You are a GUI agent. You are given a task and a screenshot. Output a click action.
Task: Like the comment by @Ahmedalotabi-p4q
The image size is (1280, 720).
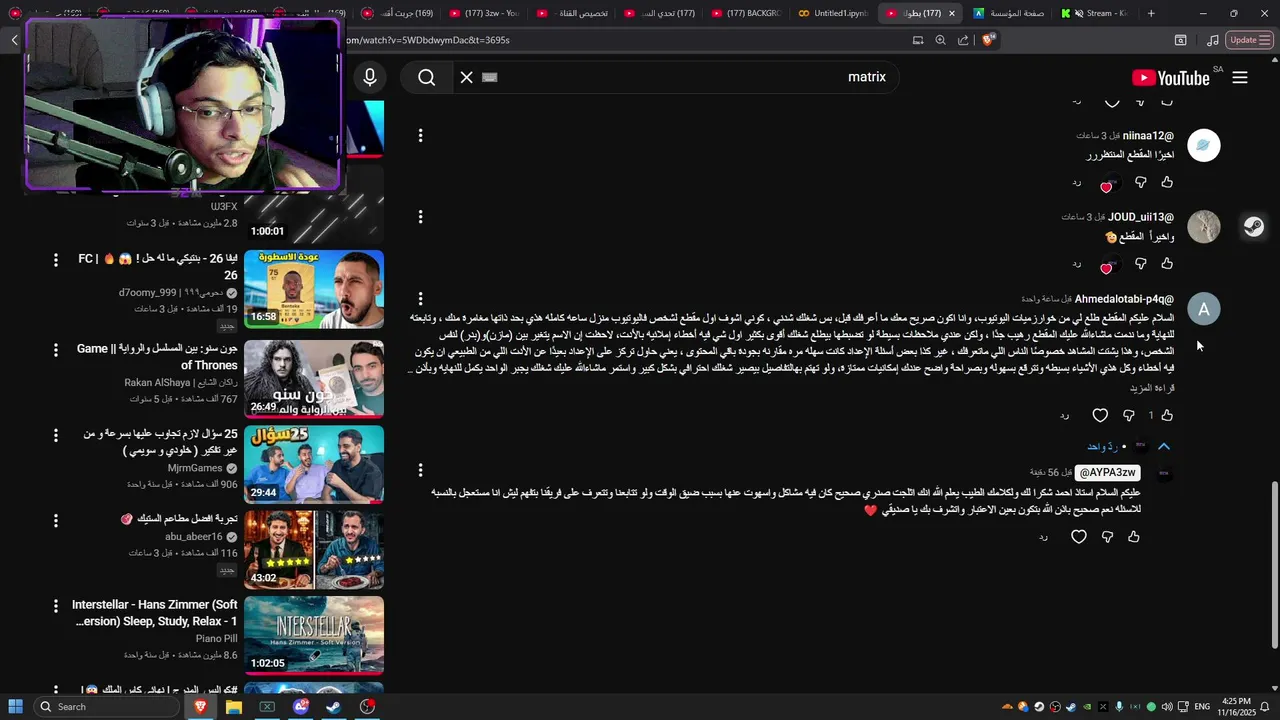coord(1167,415)
